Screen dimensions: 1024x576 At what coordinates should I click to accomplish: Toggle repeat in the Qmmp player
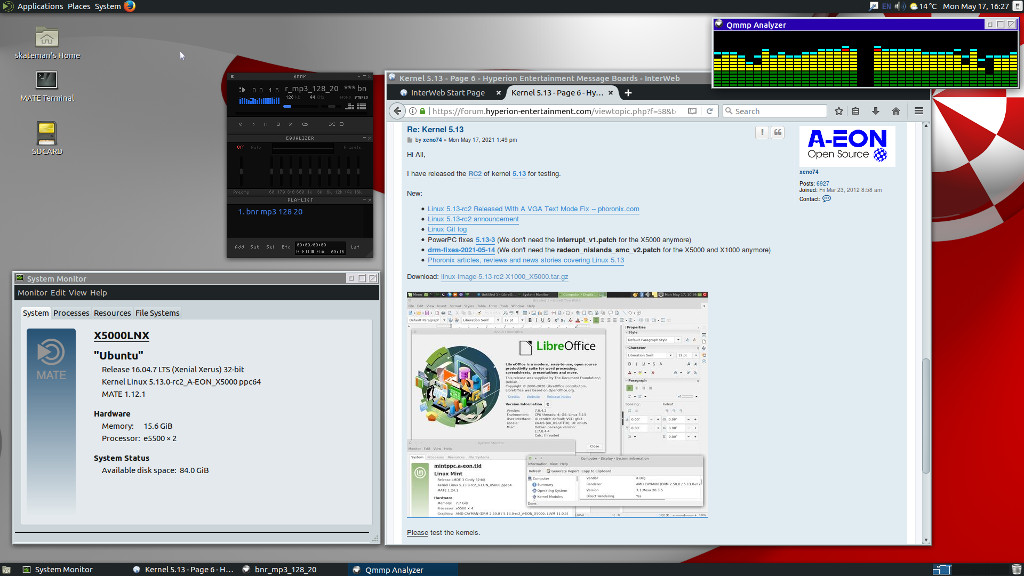342,124
